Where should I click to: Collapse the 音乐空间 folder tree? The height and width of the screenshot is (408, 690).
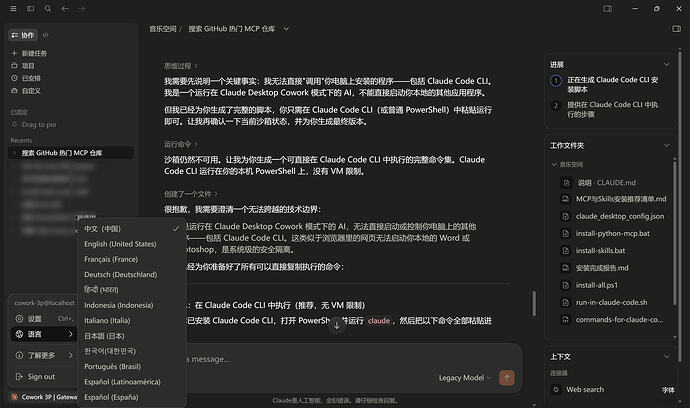click(554, 165)
